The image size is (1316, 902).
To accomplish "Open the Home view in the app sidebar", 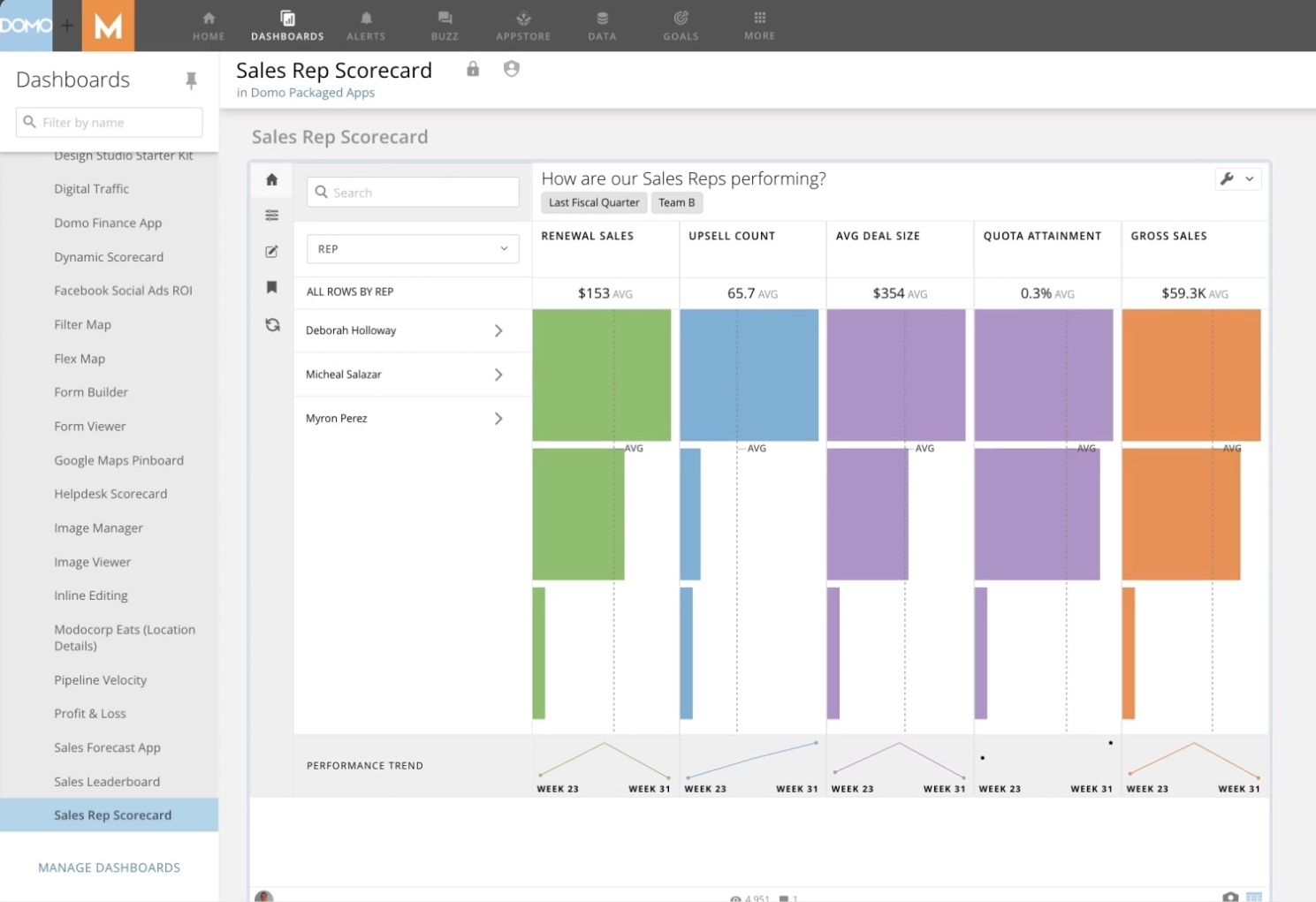I will (x=271, y=178).
